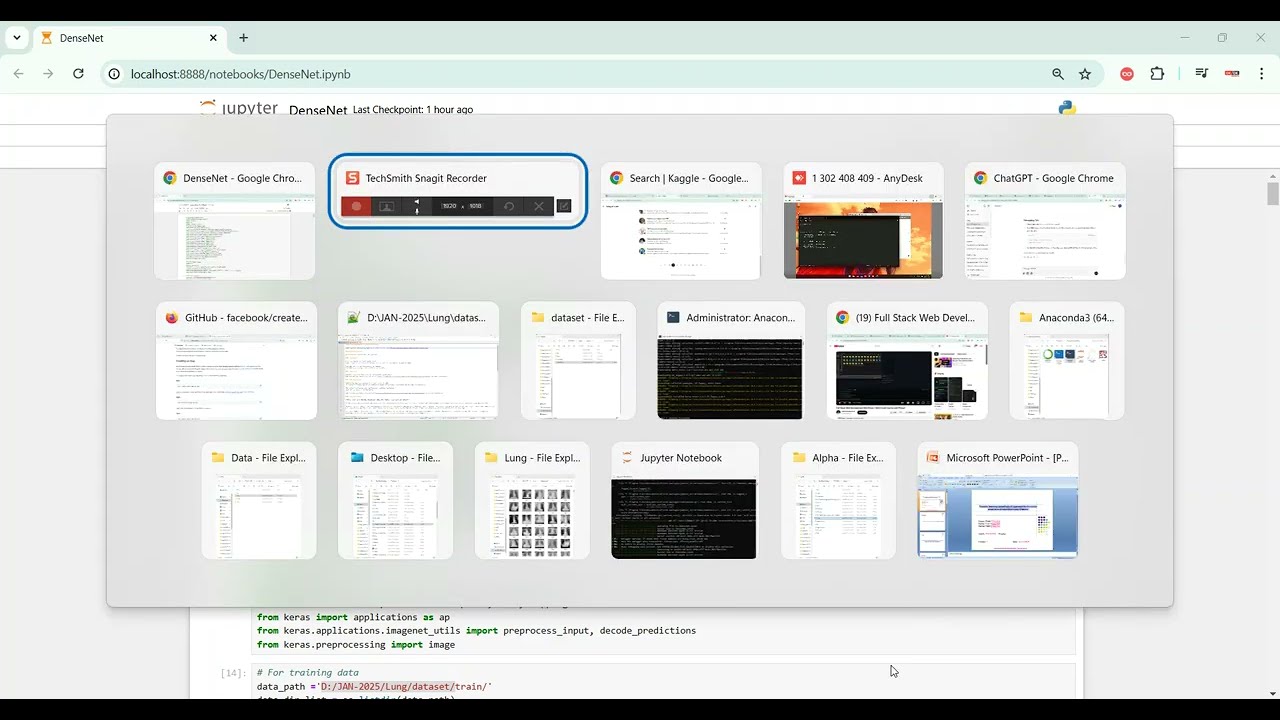Switch to TechSmith Snagit Recorder window
The image size is (1280, 720).
click(458, 191)
